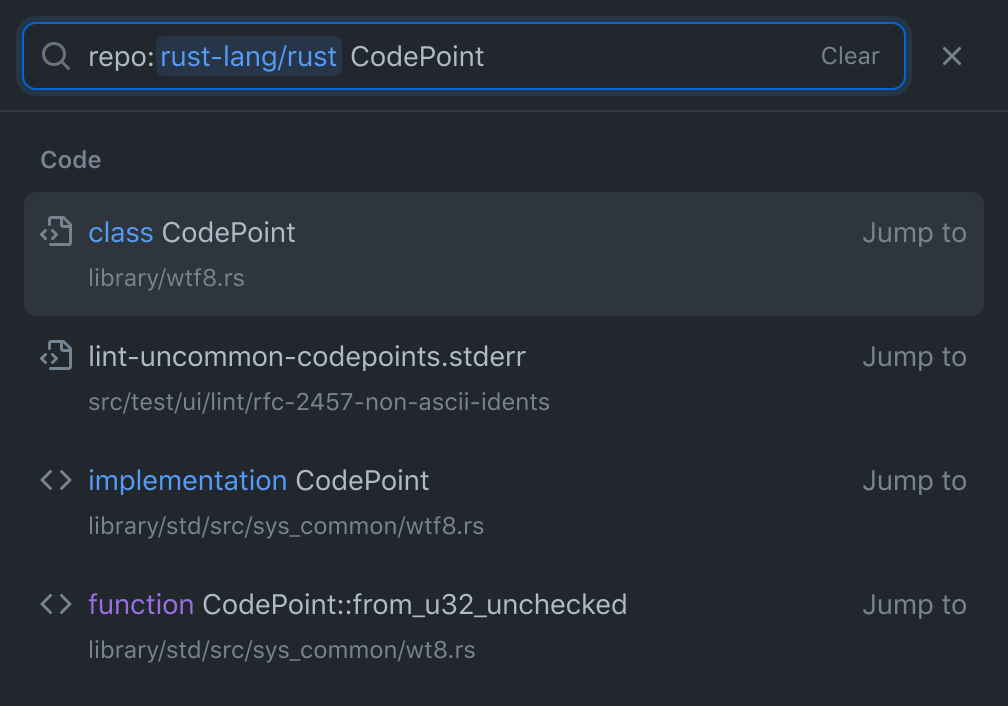Click code brackets icon beside implementation CodePoint
This screenshot has height=706, width=1008.
[56, 480]
